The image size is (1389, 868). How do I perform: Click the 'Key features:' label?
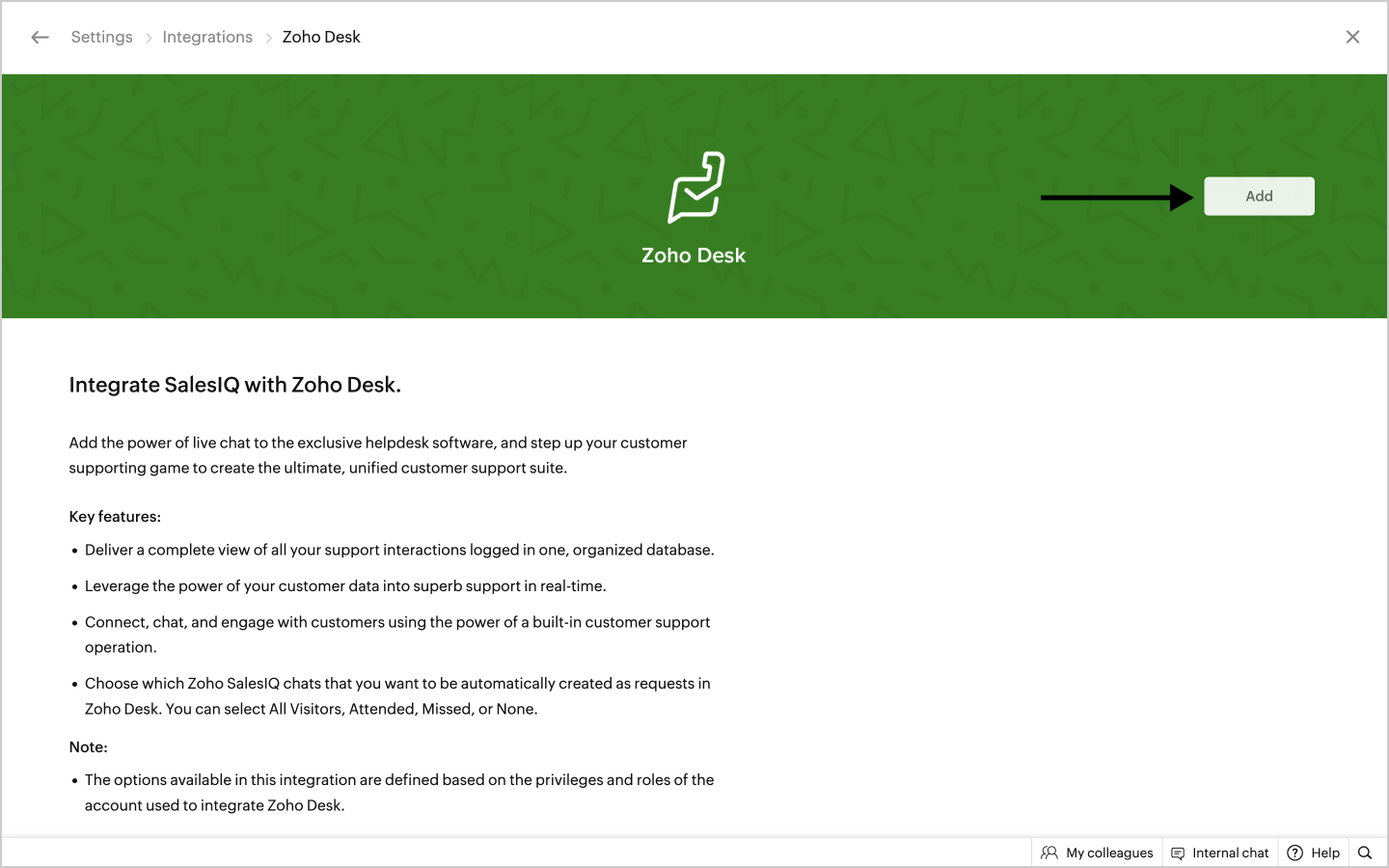[x=115, y=517]
